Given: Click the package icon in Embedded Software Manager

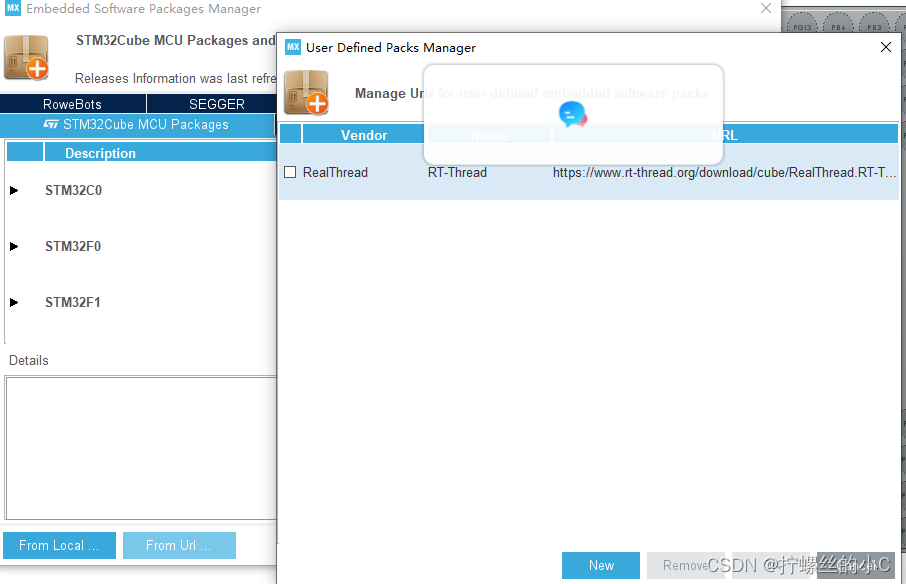Looking at the screenshot, I should point(26,57).
